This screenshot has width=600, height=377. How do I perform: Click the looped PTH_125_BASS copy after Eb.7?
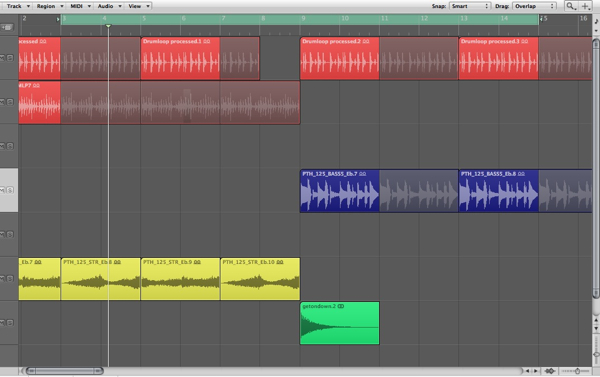tap(419, 191)
